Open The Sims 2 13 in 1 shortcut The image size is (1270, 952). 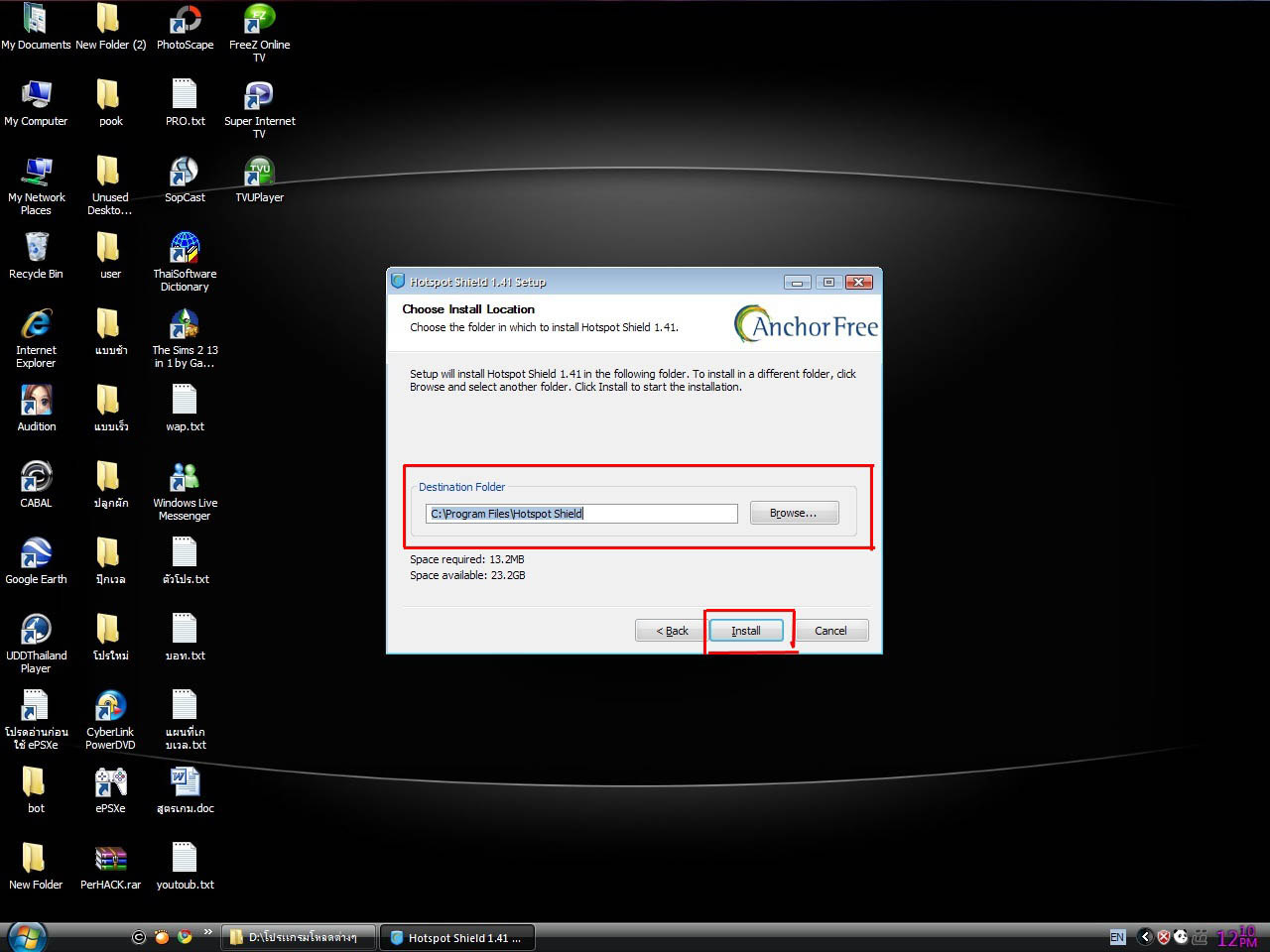click(x=185, y=338)
